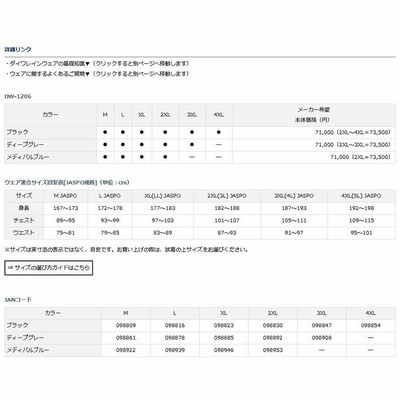400x400 pixels.
Task: Click the JAN code section heading
Action: pos(18,300)
